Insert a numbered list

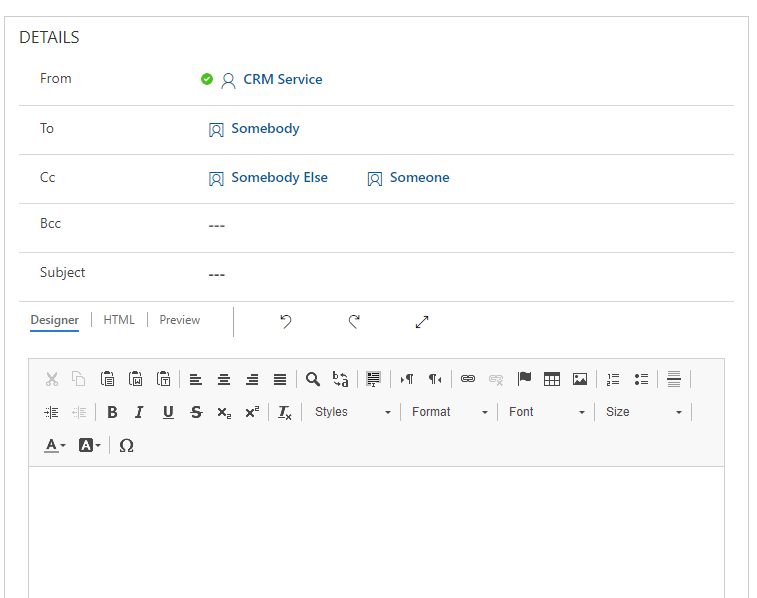point(613,379)
